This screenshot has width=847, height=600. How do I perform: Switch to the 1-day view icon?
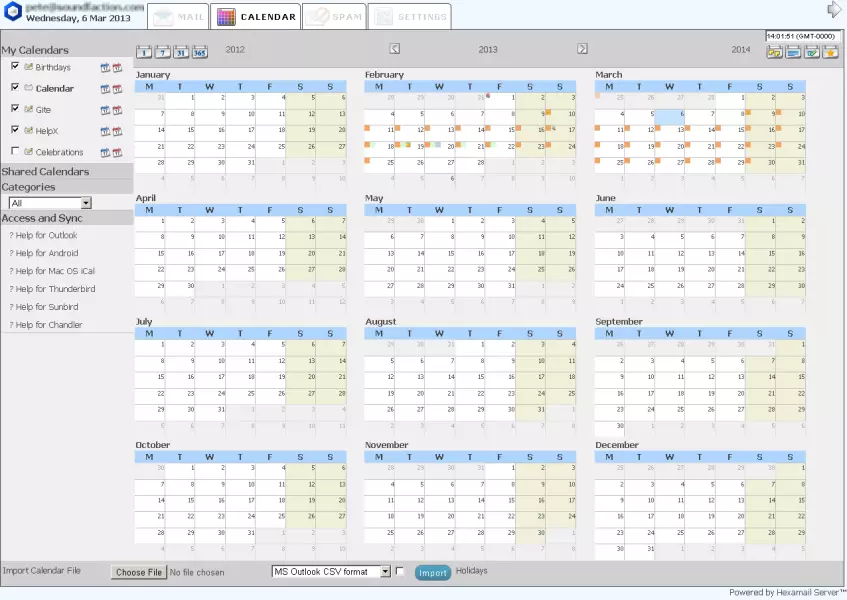point(144,52)
